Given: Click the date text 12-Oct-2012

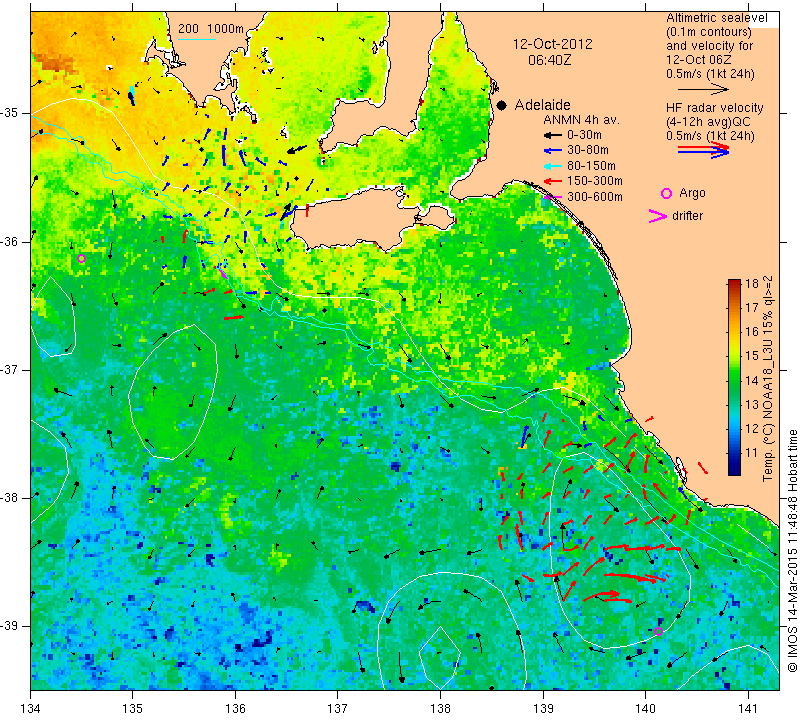Looking at the screenshot, I should 553,44.
